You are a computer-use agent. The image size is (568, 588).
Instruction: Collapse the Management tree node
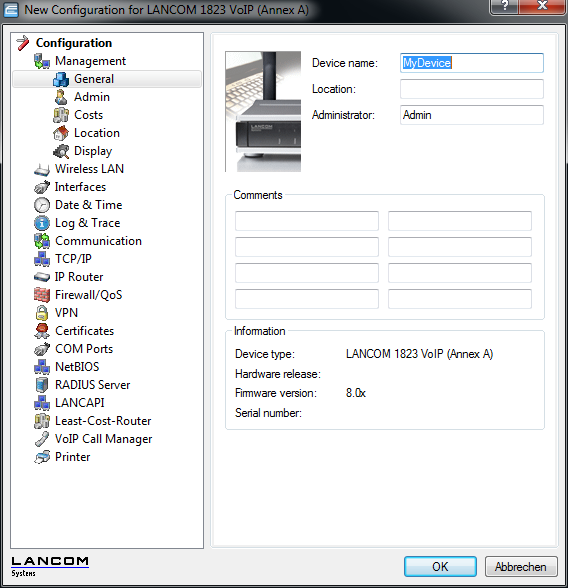coord(90,61)
